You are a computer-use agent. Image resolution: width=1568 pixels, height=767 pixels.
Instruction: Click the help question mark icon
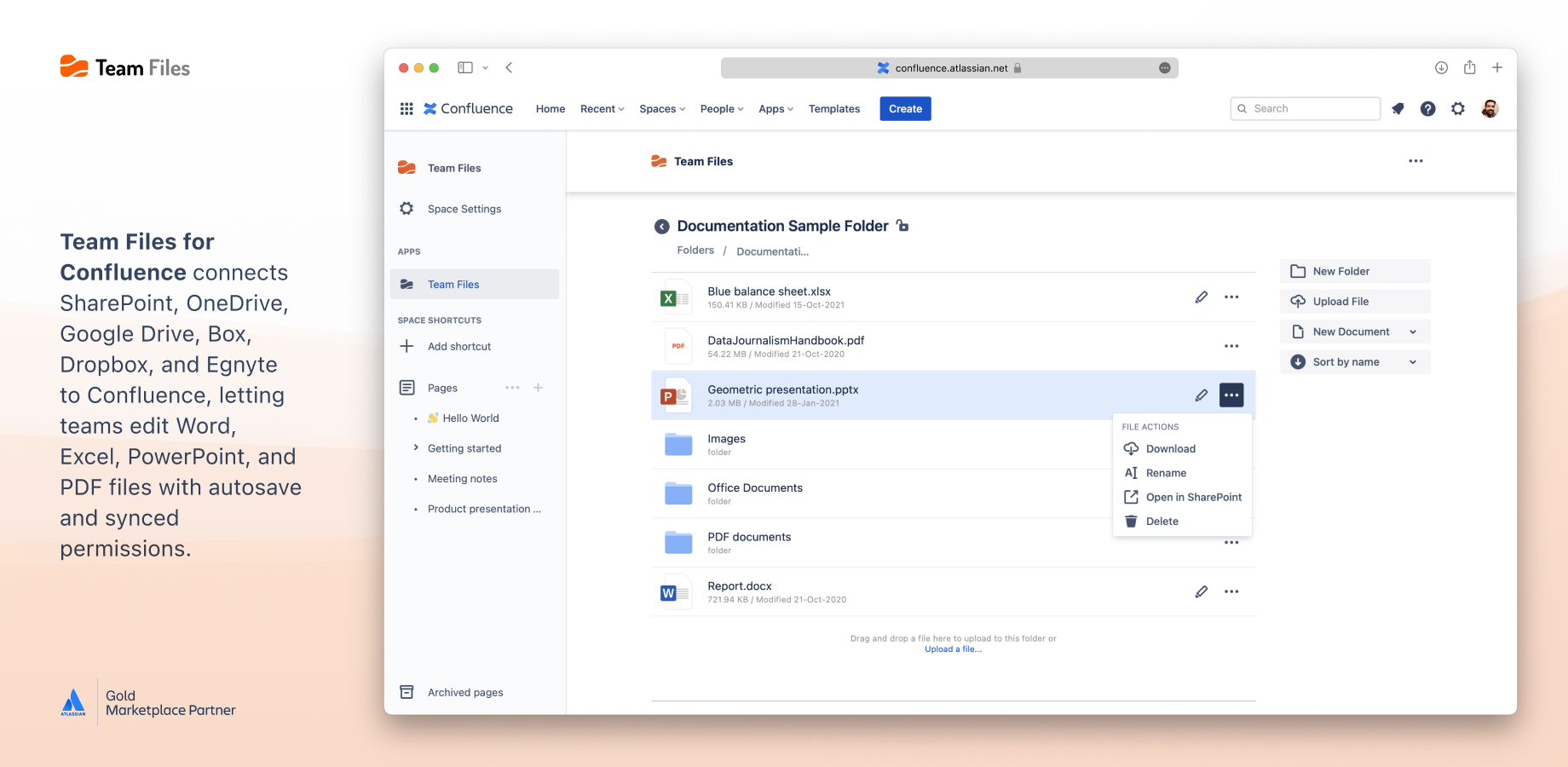coord(1427,109)
